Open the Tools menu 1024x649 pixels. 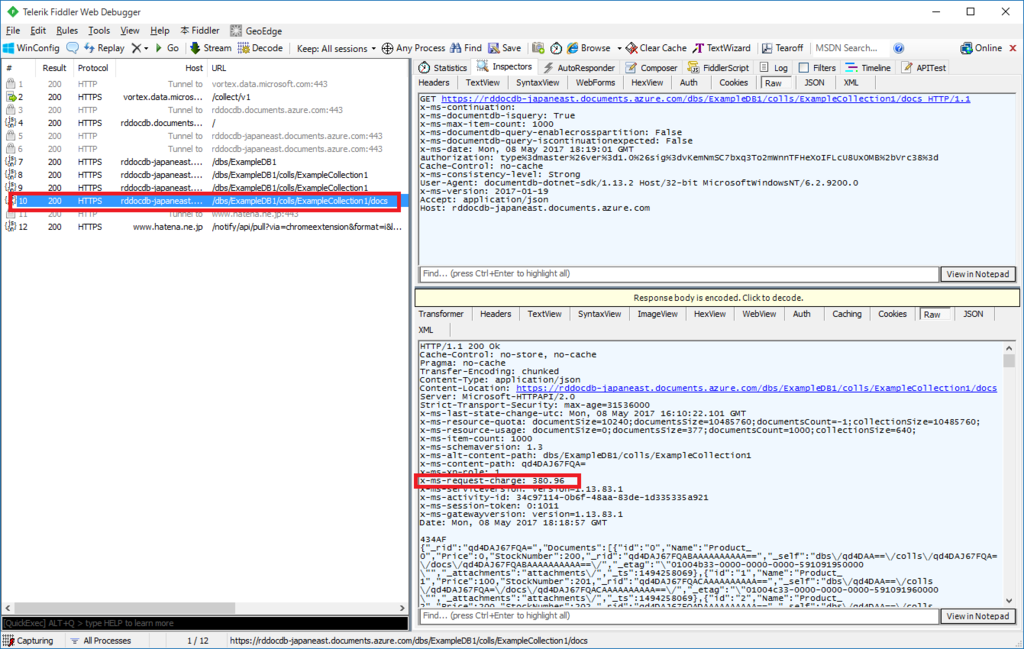click(99, 31)
